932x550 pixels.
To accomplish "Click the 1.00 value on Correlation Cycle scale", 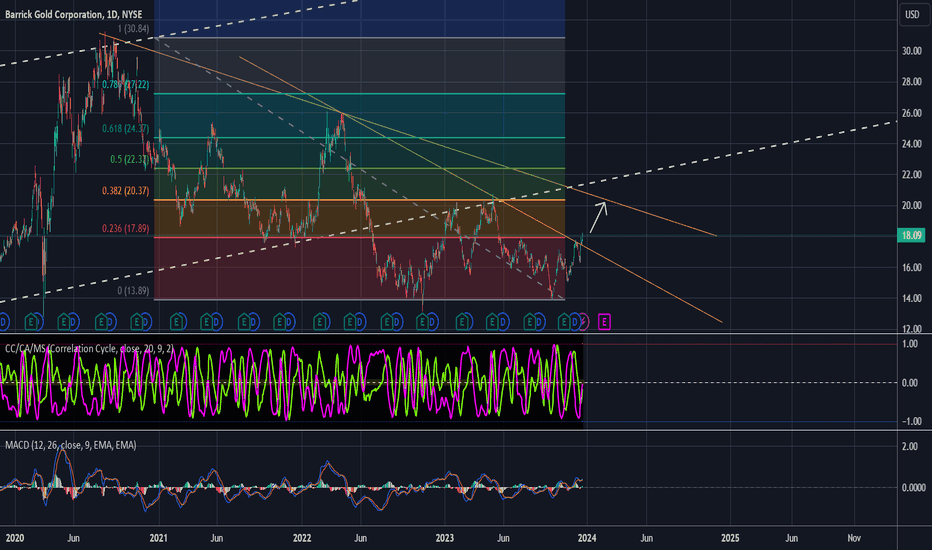I will tap(912, 344).
